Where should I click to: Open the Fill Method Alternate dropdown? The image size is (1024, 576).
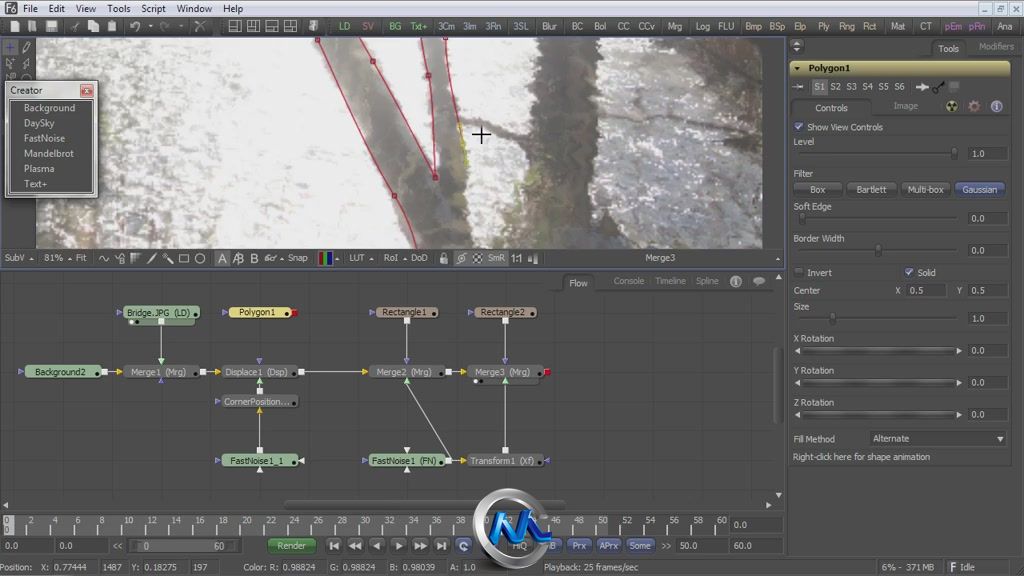point(938,439)
